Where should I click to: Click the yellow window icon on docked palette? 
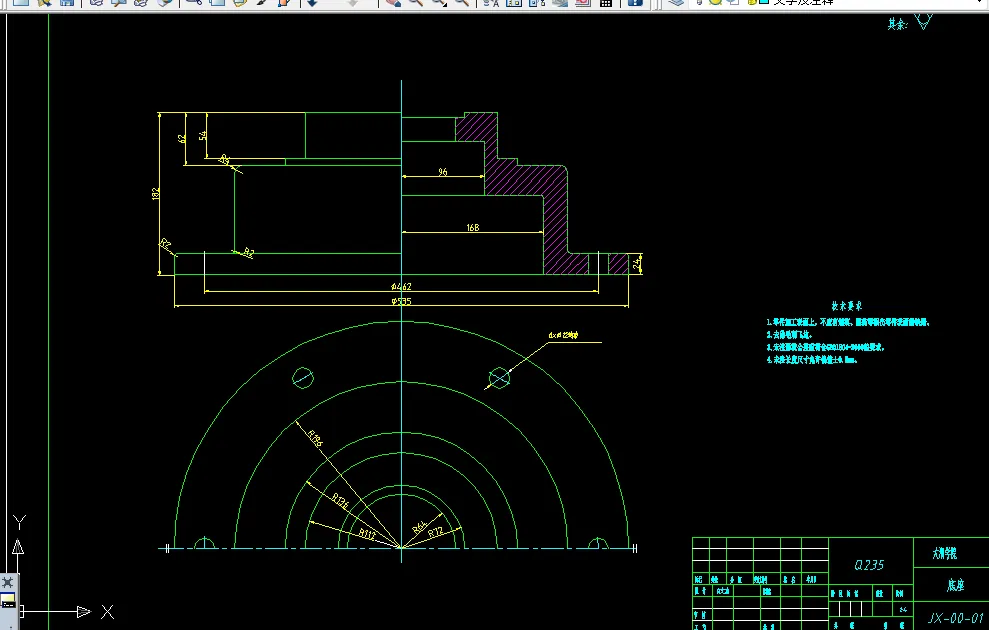8,601
